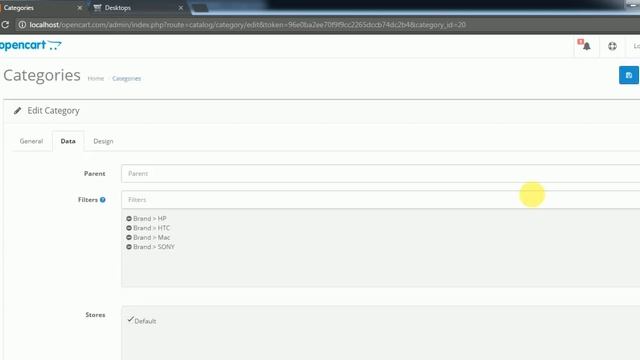Remove the Brand > SONY filter

[129, 247]
